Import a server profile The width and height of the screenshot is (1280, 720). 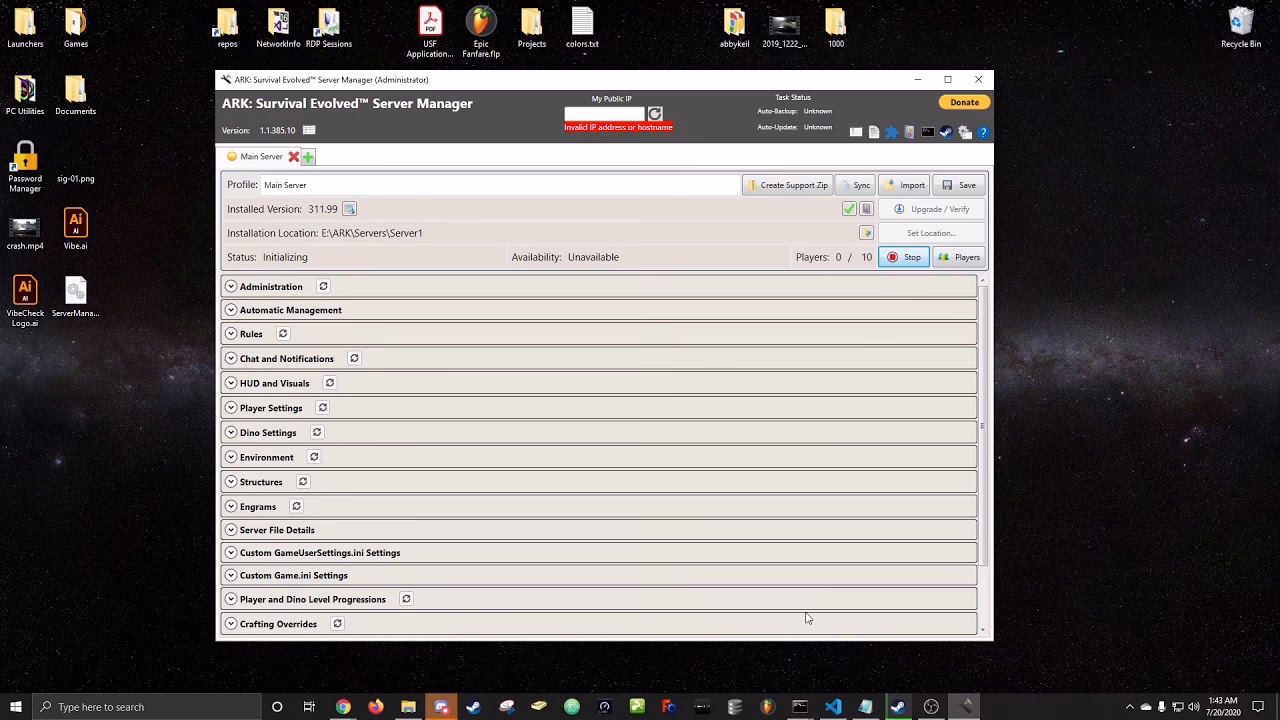point(904,185)
